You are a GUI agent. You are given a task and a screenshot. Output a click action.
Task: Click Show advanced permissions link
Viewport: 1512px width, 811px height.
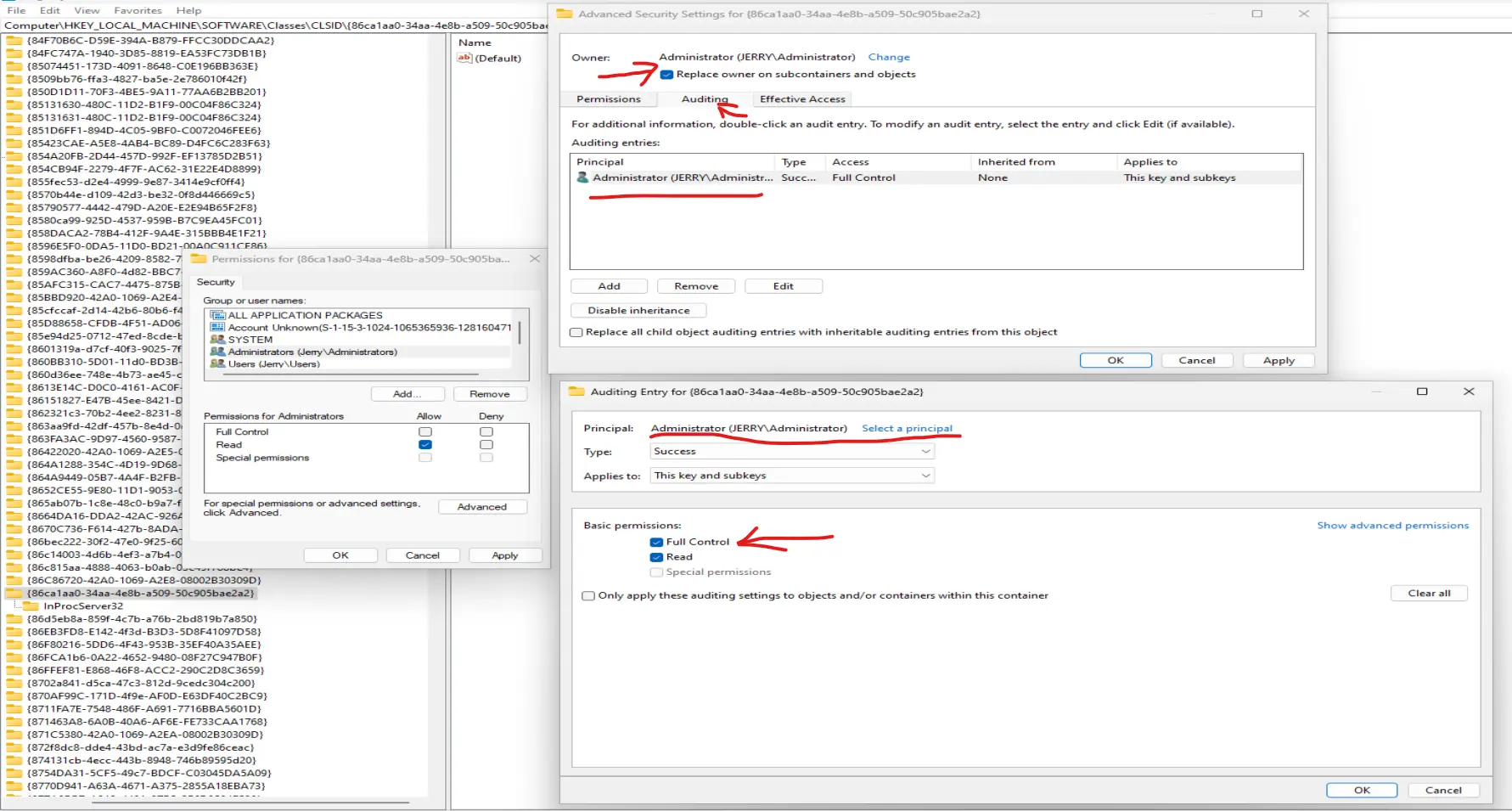[1392, 526]
